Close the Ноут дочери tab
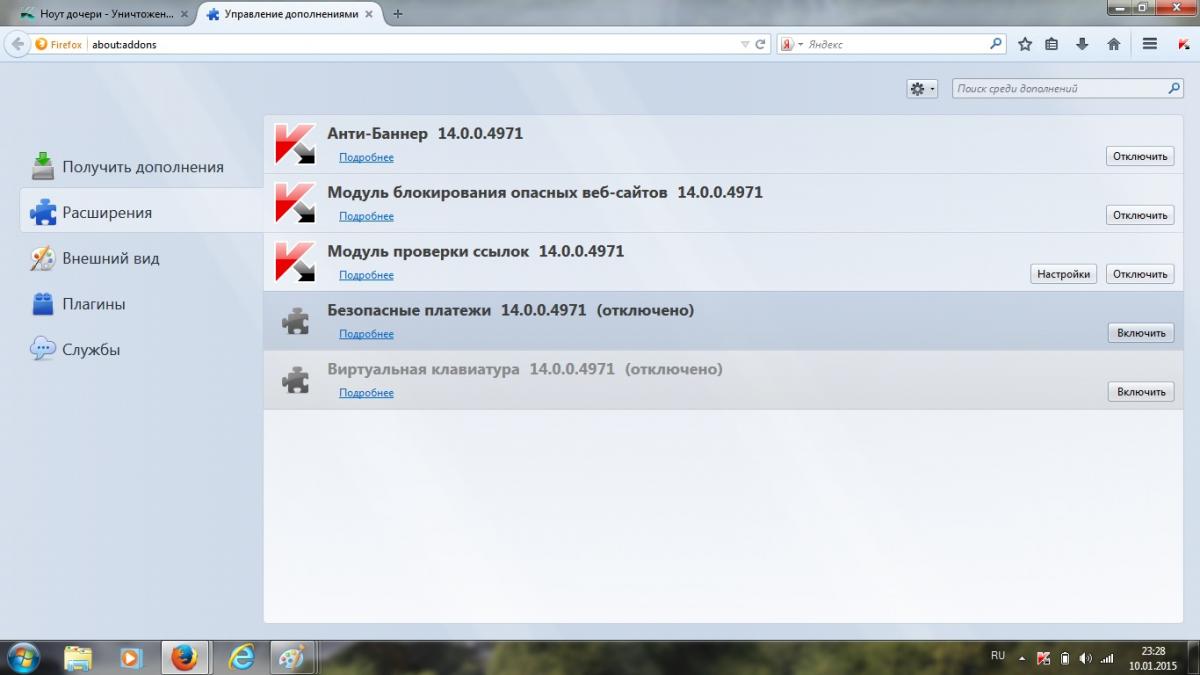Viewport: 1200px width, 675px height. click(183, 14)
